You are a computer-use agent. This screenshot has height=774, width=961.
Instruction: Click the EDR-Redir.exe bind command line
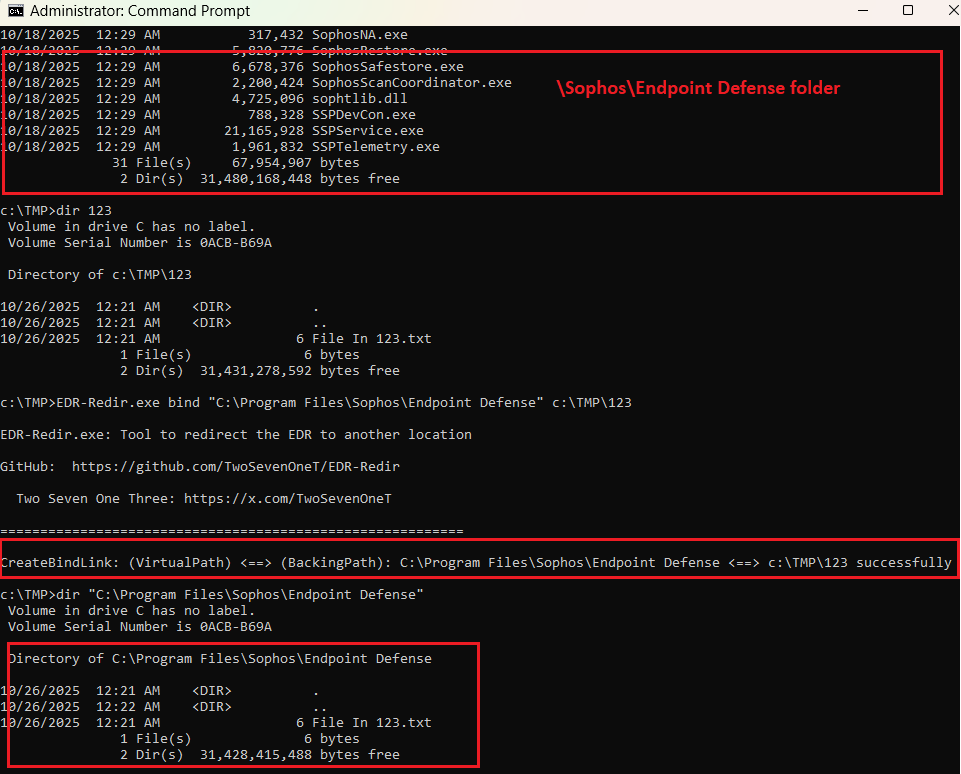[316, 403]
